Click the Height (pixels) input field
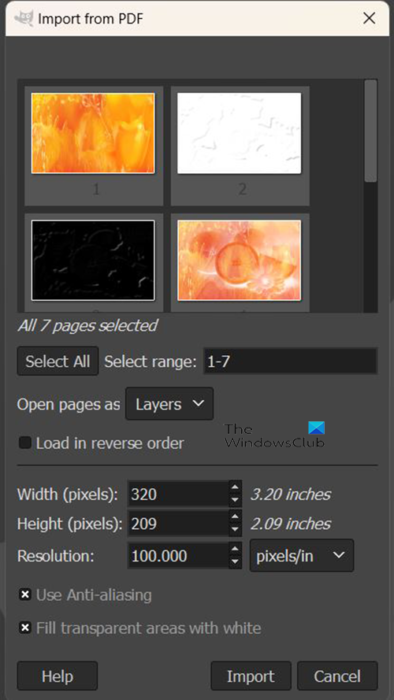394x700 pixels. (178, 524)
